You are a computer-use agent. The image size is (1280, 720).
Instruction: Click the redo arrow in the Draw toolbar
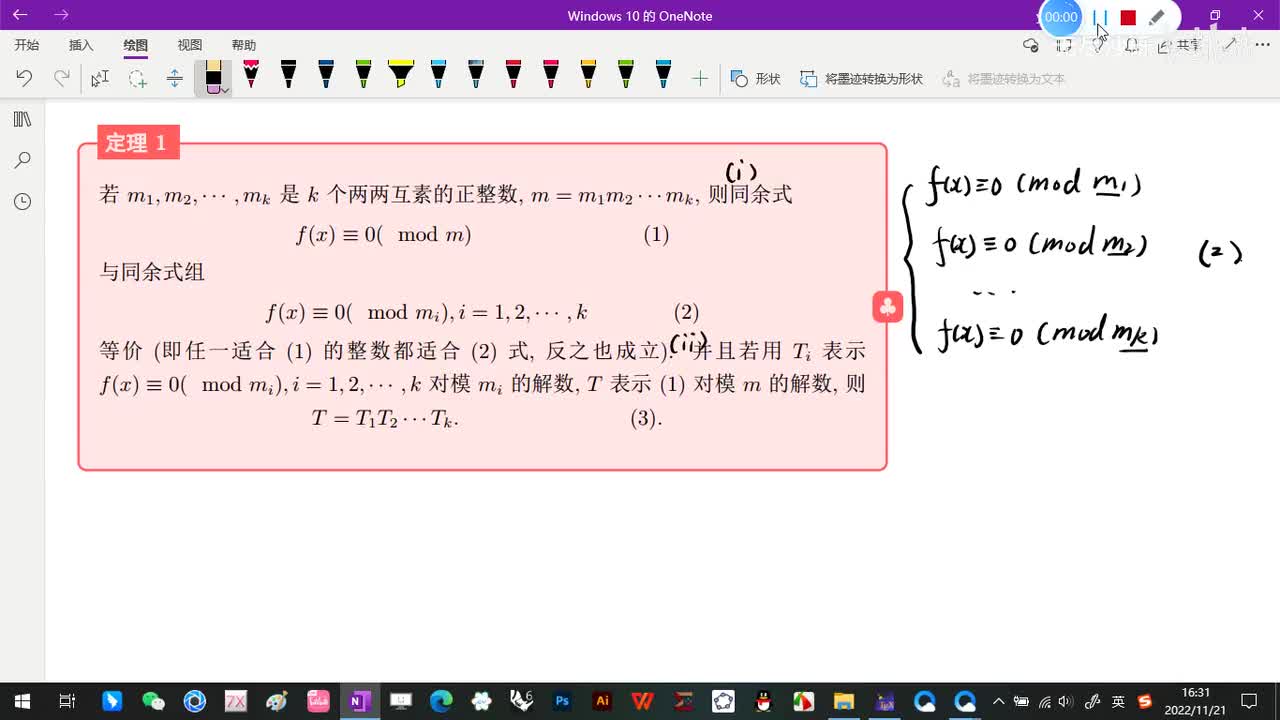pyautogui.click(x=62, y=78)
